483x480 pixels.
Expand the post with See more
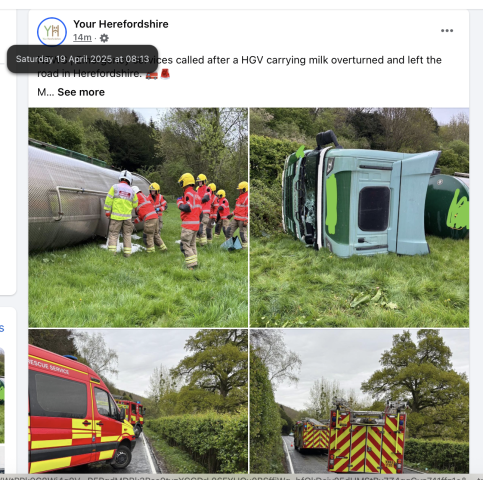pyautogui.click(x=81, y=92)
